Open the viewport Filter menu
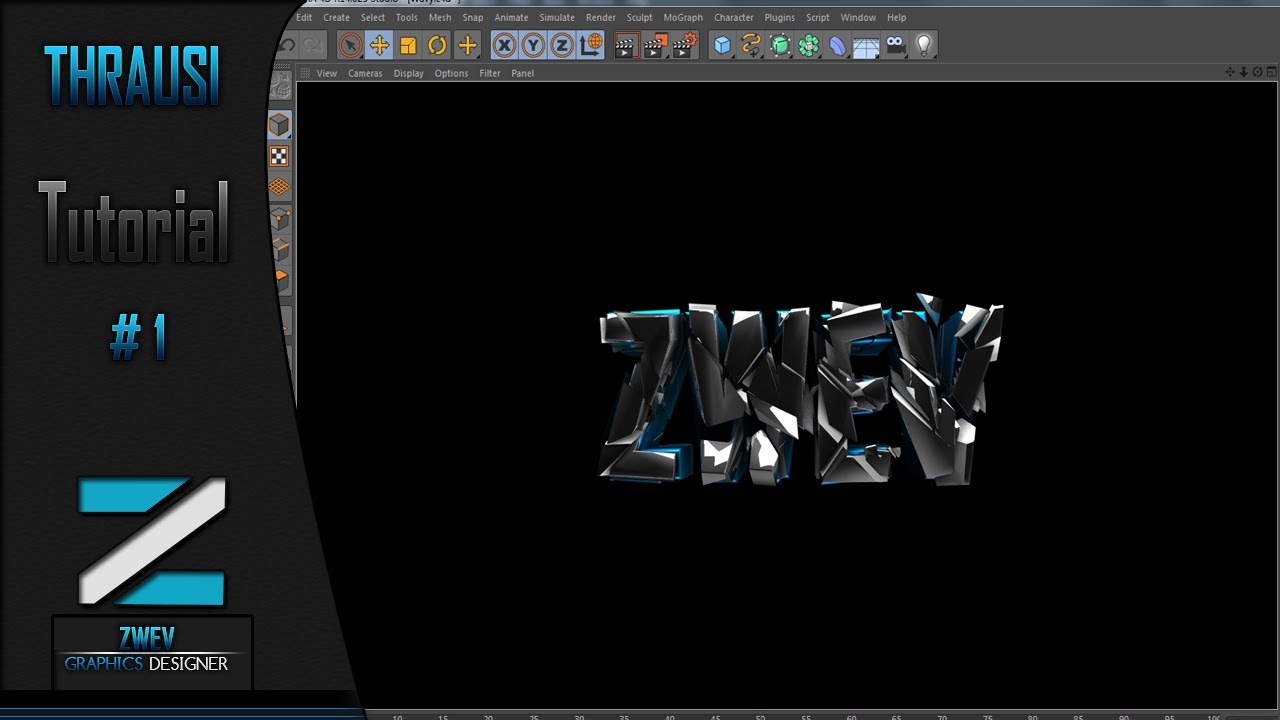1280x720 pixels. click(x=490, y=73)
